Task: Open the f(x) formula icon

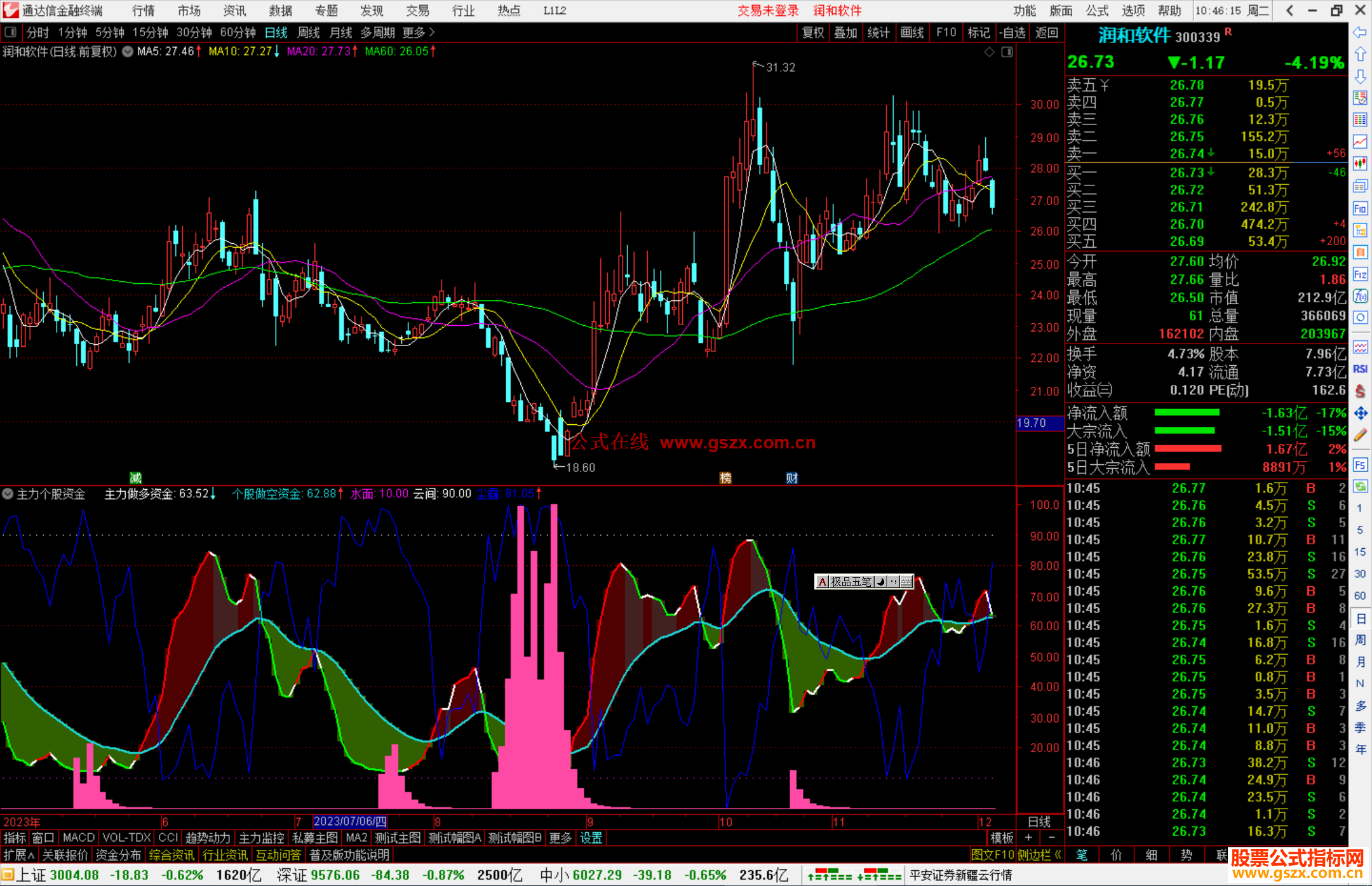Action: [x=1360, y=297]
